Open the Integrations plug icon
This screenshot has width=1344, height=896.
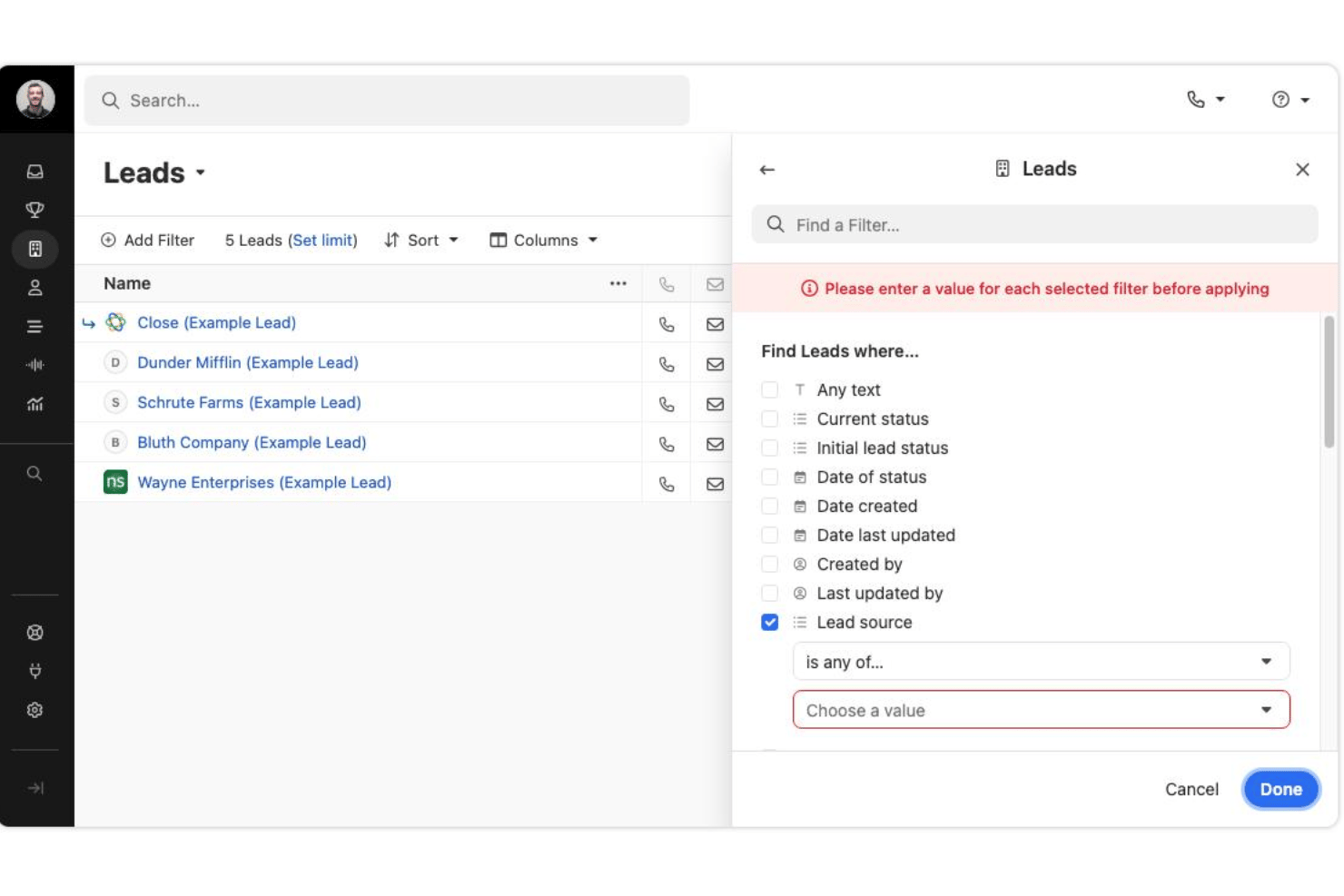click(x=35, y=671)
